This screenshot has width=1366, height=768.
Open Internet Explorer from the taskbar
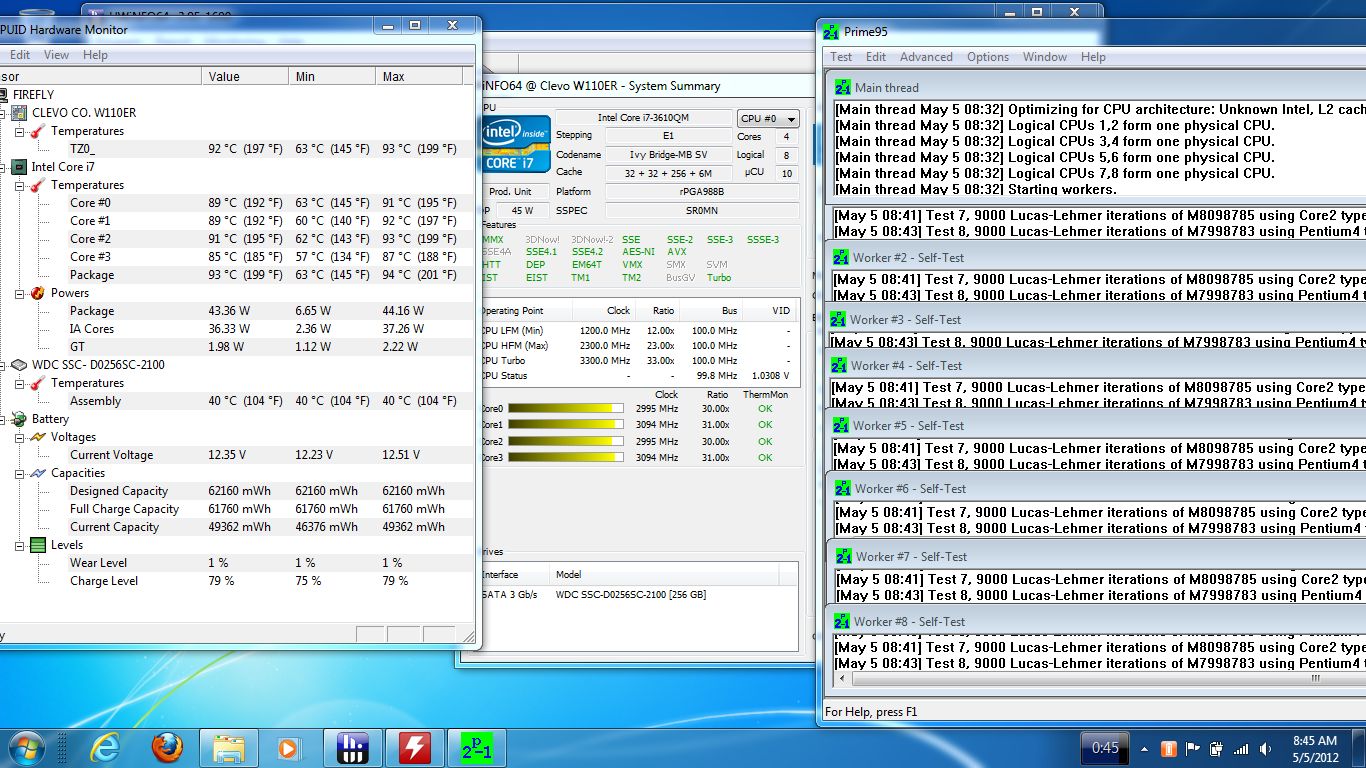tap(105, 747)
